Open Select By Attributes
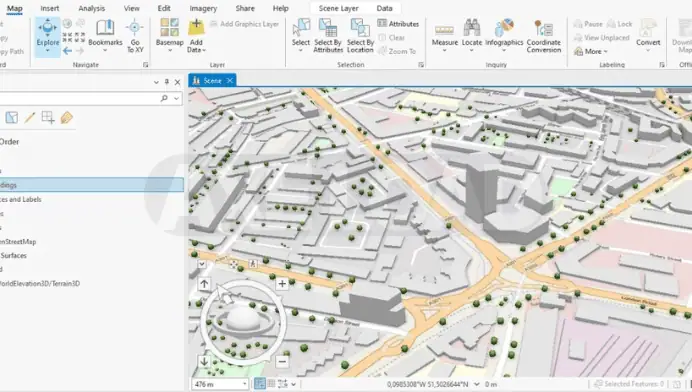The width and height of the screenshot is (692, 392). (328, 35)
